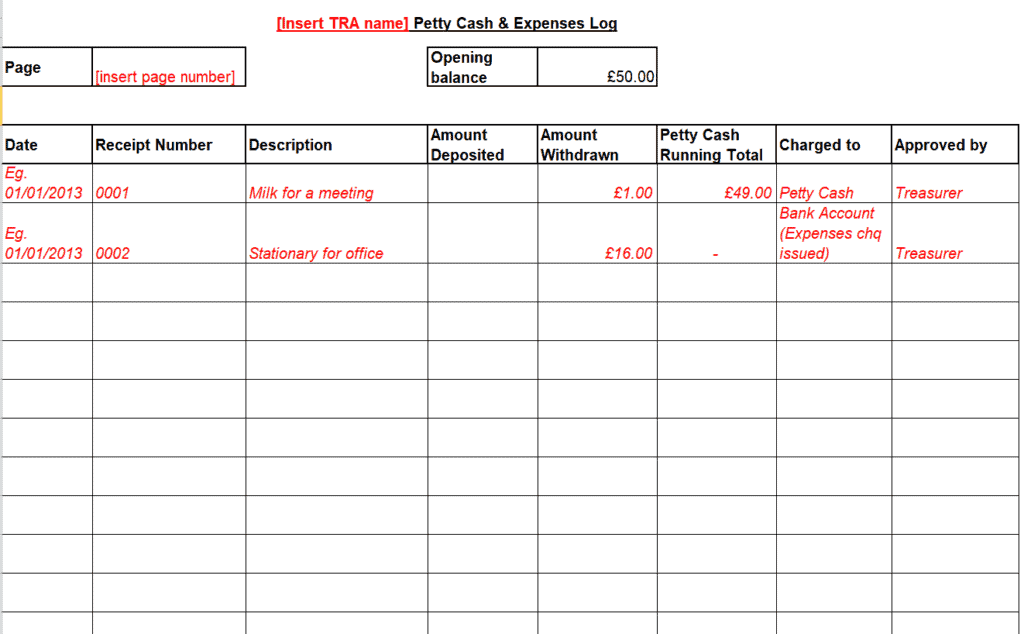Click the empty Amount Deposited cell in stationary row
Screen dimensions: 1024x634
coord(483,233)
